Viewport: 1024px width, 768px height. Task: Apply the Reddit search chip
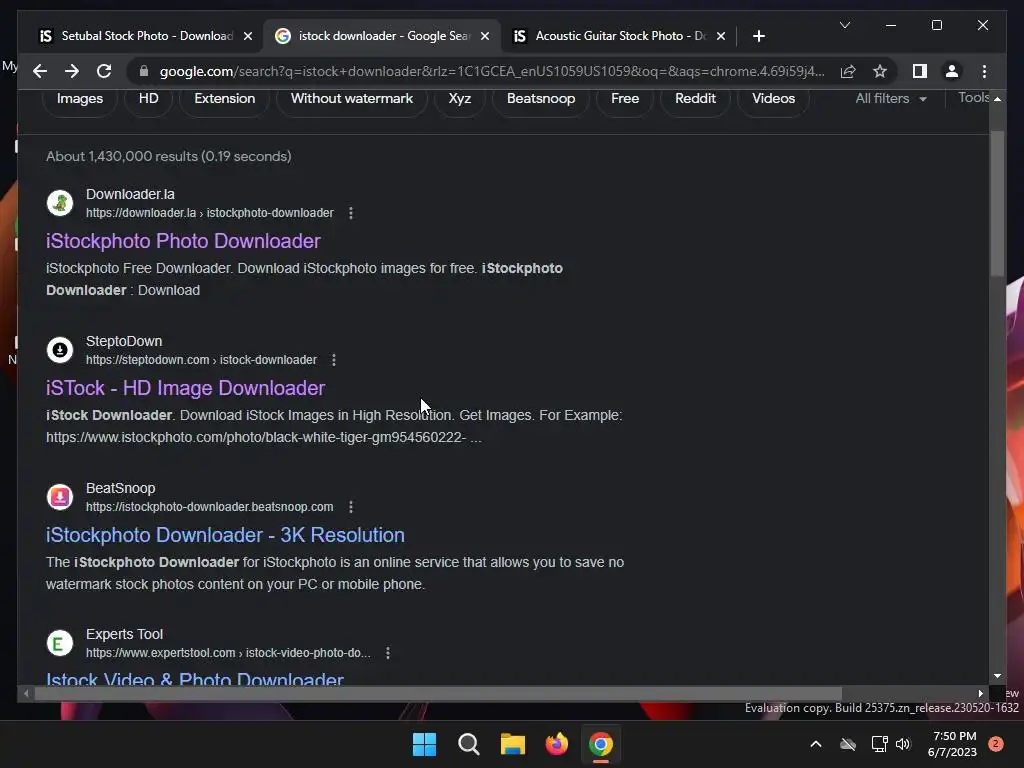click(x=695, y=99)
